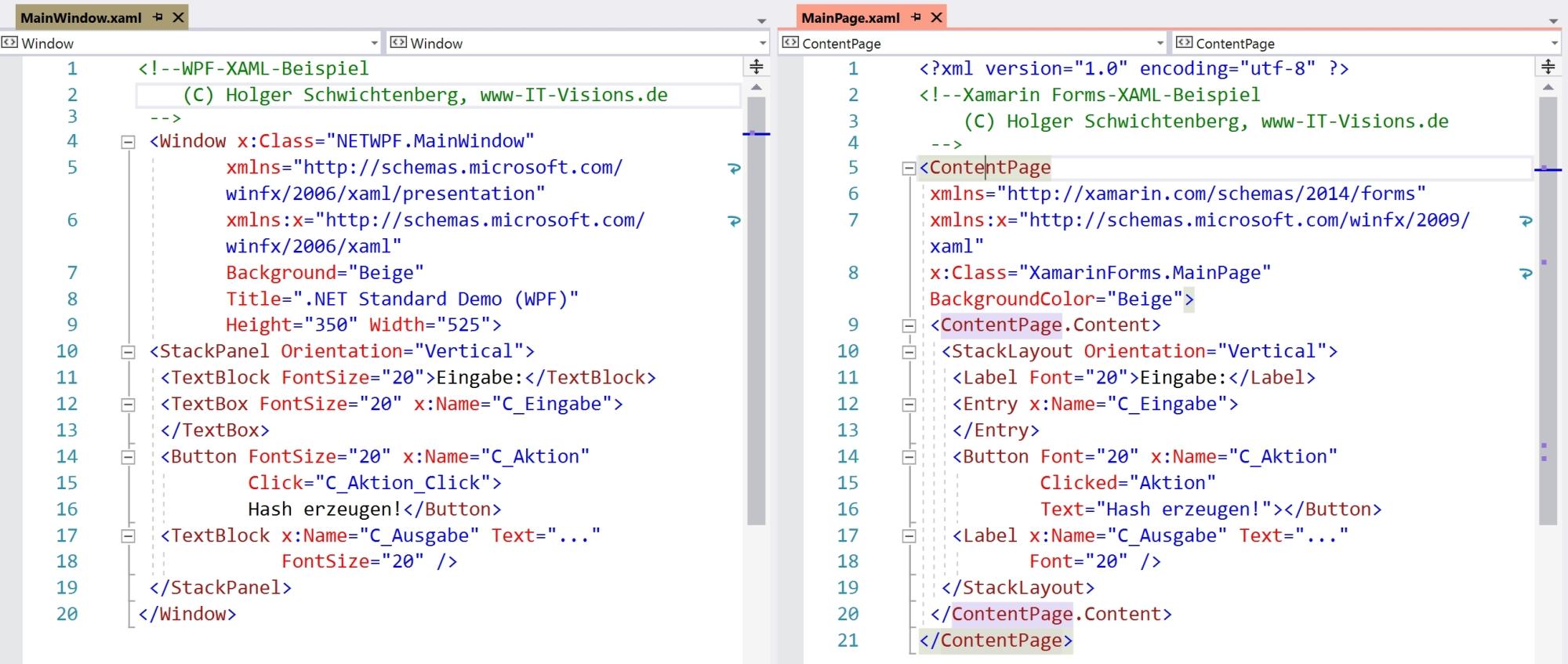Collapse the TextBlock C_Ausgabe element on line 17
The height and width of the screenshot is (664, 1568).
pos(128,537)
